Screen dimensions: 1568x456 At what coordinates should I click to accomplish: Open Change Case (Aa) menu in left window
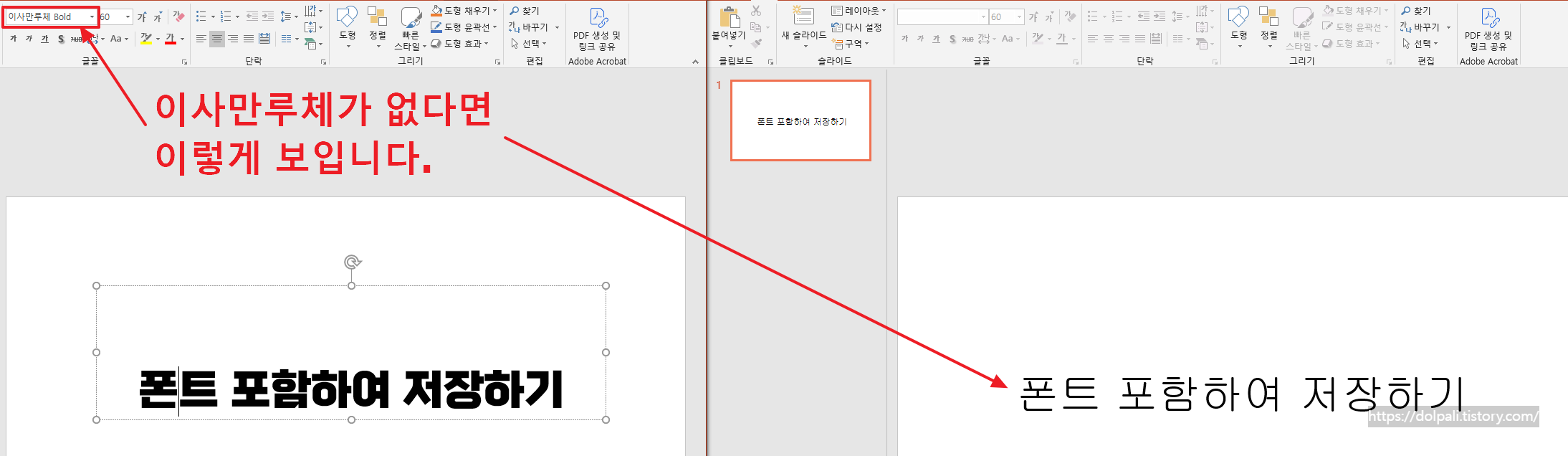119,39
